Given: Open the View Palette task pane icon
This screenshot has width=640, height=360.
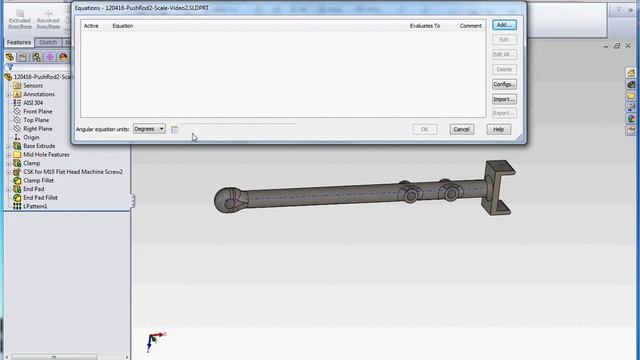Looking at the screenshot, I should 631,107.
